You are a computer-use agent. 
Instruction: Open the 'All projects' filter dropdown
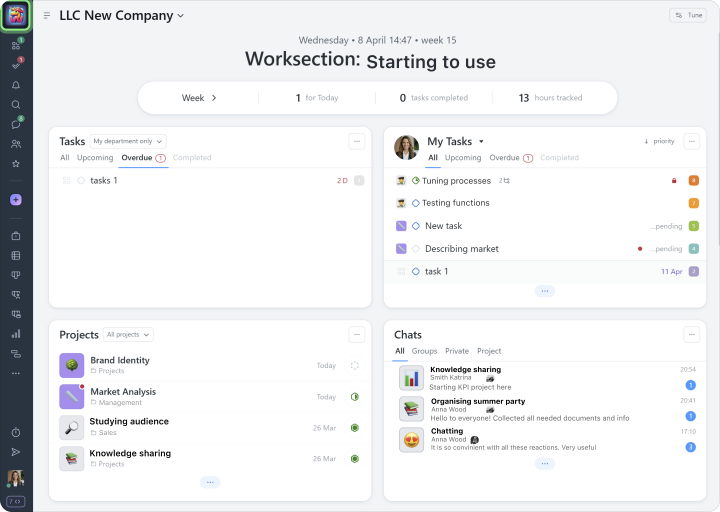coord(128,335)
